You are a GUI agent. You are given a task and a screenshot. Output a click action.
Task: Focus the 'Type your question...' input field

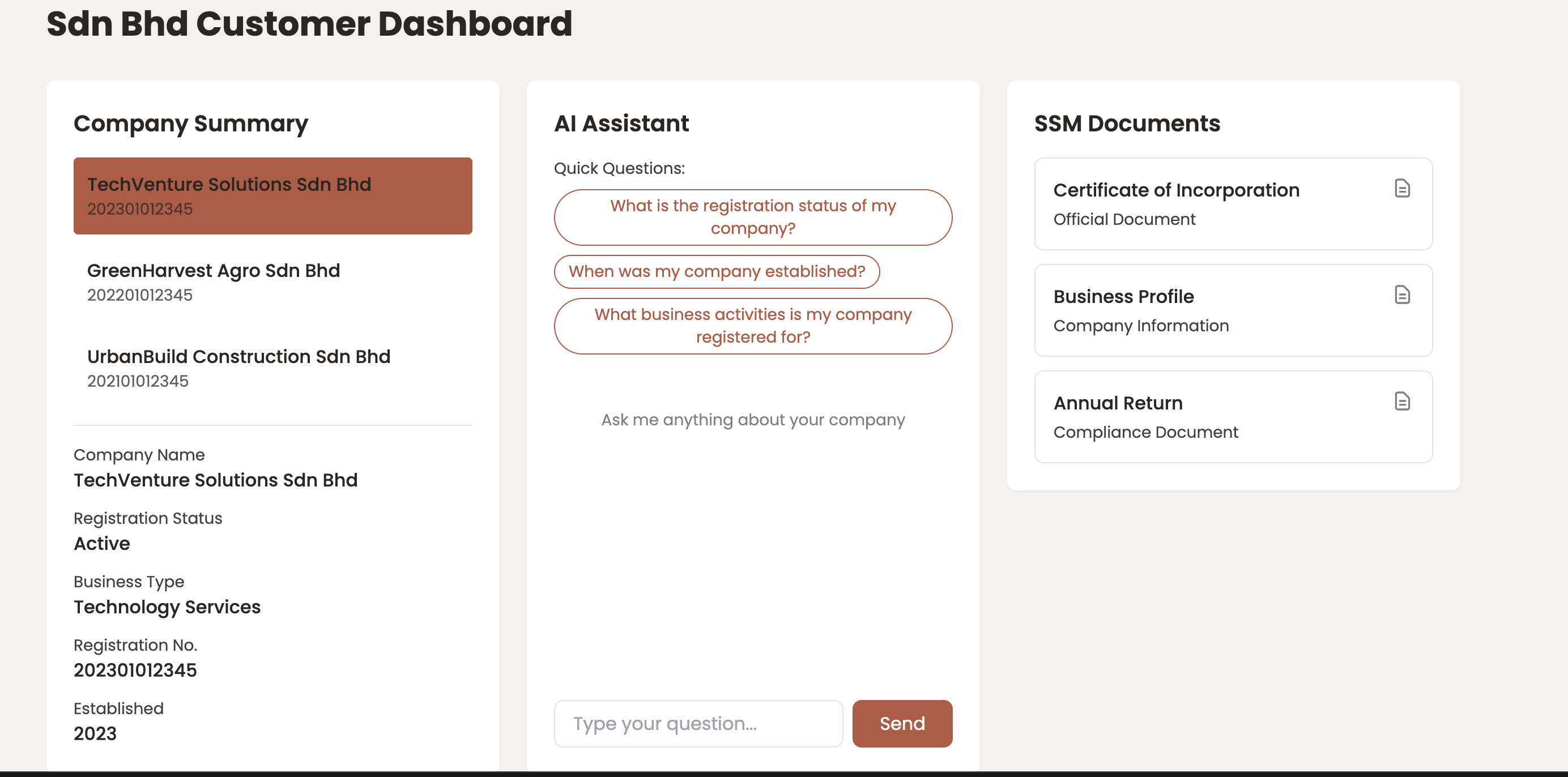pyautogui.click(x=698, y=723)
